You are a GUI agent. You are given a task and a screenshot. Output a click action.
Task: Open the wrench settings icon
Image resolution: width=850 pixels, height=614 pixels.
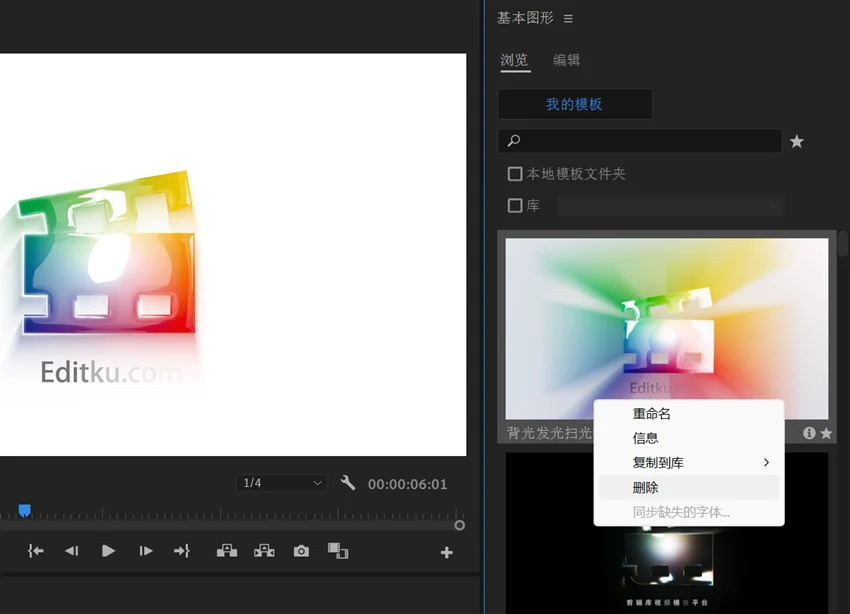pyautogui.click(x=347, y=483)
